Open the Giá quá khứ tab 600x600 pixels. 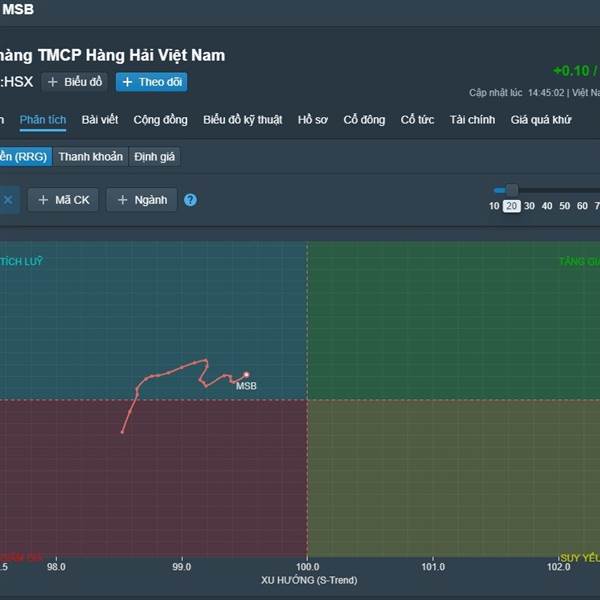click(x=541, y=120)
